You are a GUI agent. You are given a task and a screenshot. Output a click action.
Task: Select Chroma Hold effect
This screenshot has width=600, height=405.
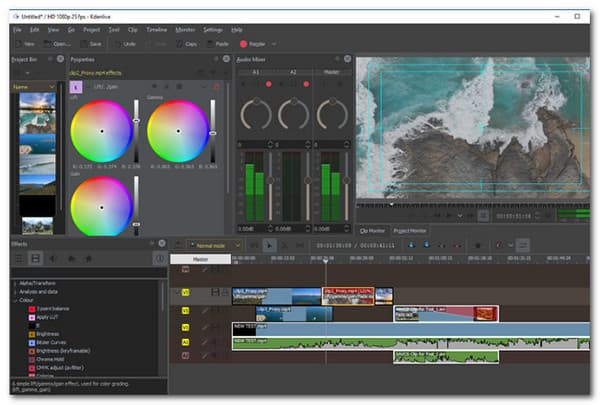pyautogui.click(x=46, y=359)
